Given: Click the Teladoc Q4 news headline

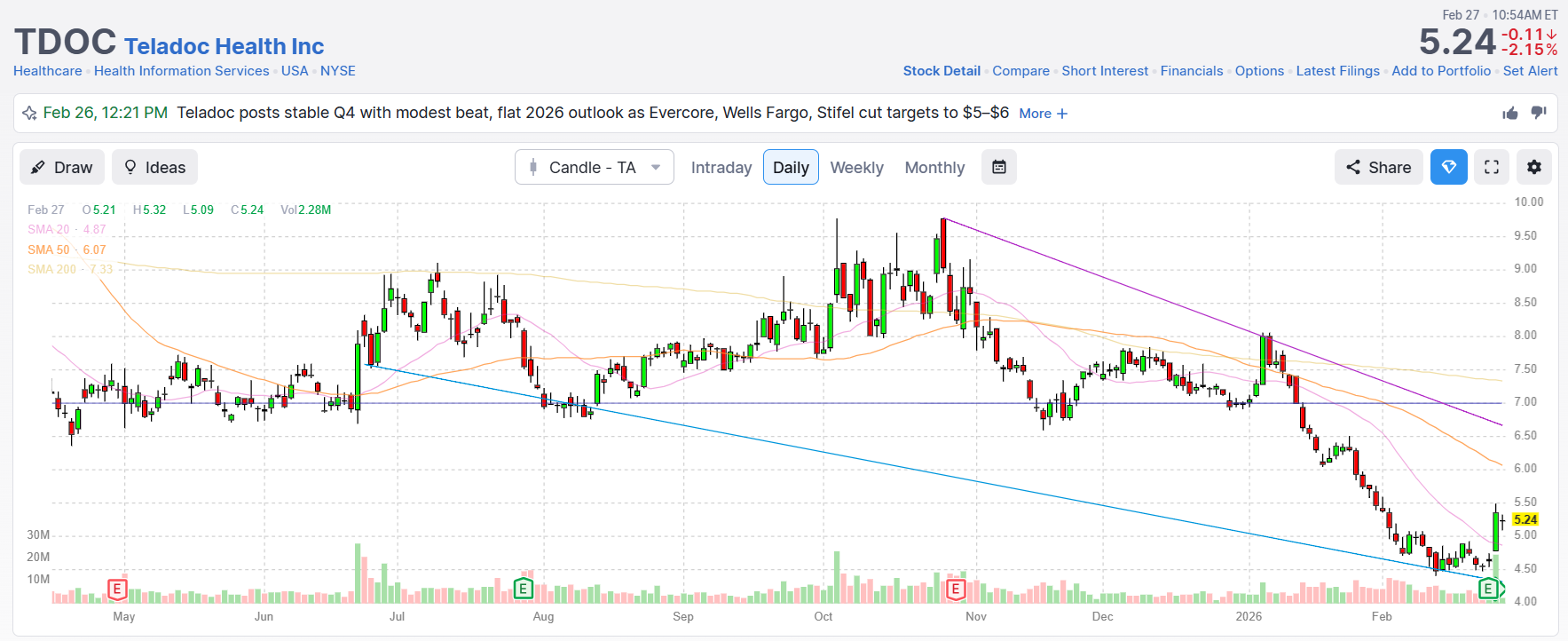Looking at the screenshot, I should 593,113.
